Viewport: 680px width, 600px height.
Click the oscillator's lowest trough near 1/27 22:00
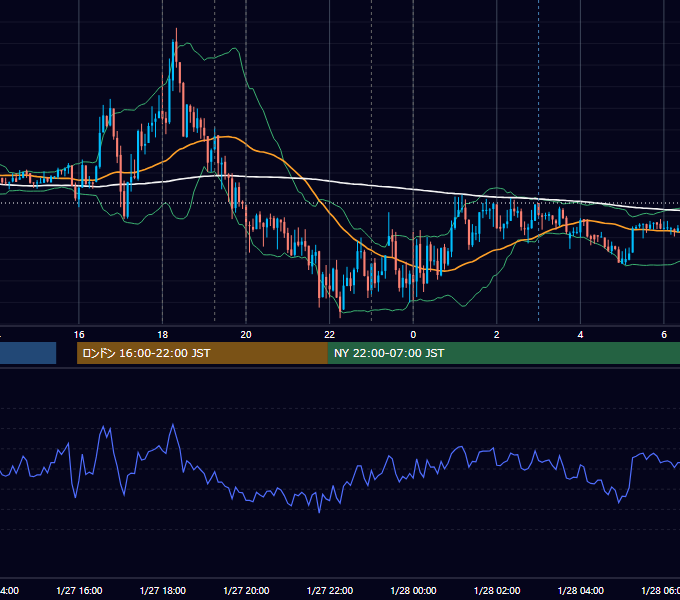pyautogui.click(x=320, y=512)
